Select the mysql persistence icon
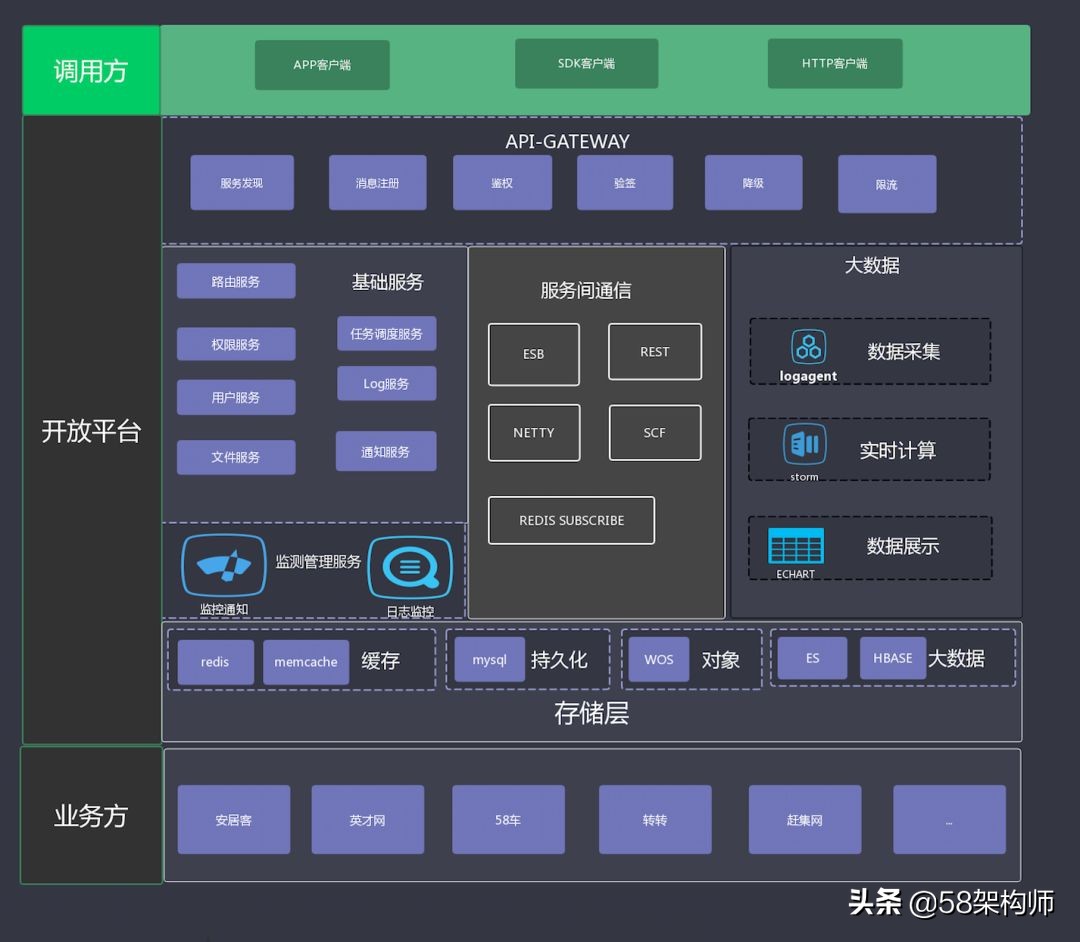 pyautogui.click(x=489, y=660)
